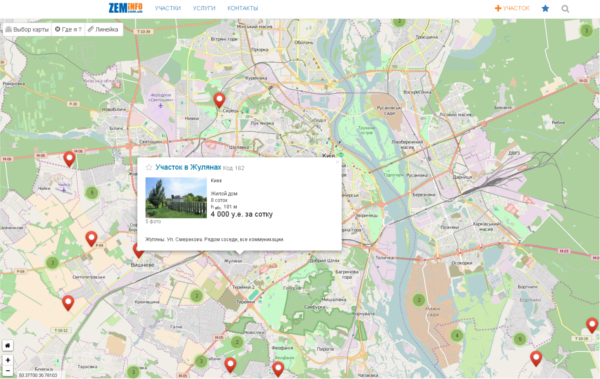Screen dimensions: 600x379
Task: Open favorites with the blue star icon
Action: [x=545, y=8]
